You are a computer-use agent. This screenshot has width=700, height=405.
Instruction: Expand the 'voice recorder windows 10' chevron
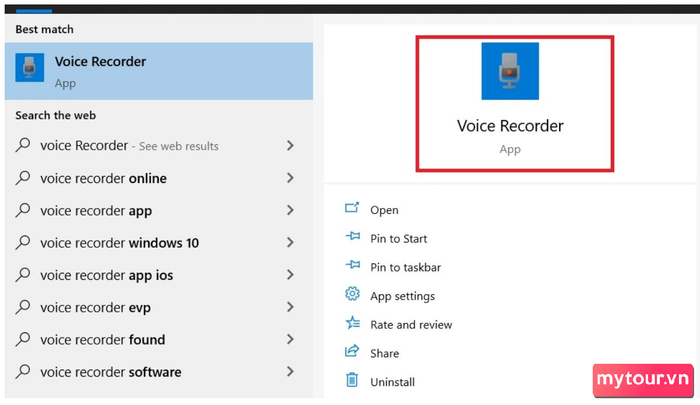click(x=290, y=242)
